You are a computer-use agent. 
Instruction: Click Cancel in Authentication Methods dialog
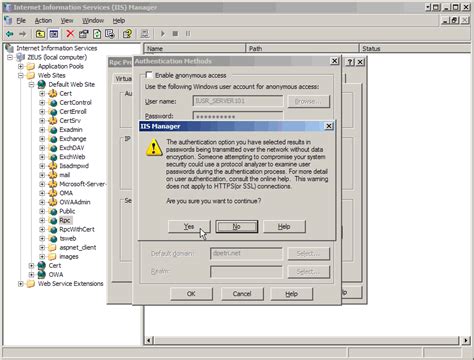tap(242, 294)
